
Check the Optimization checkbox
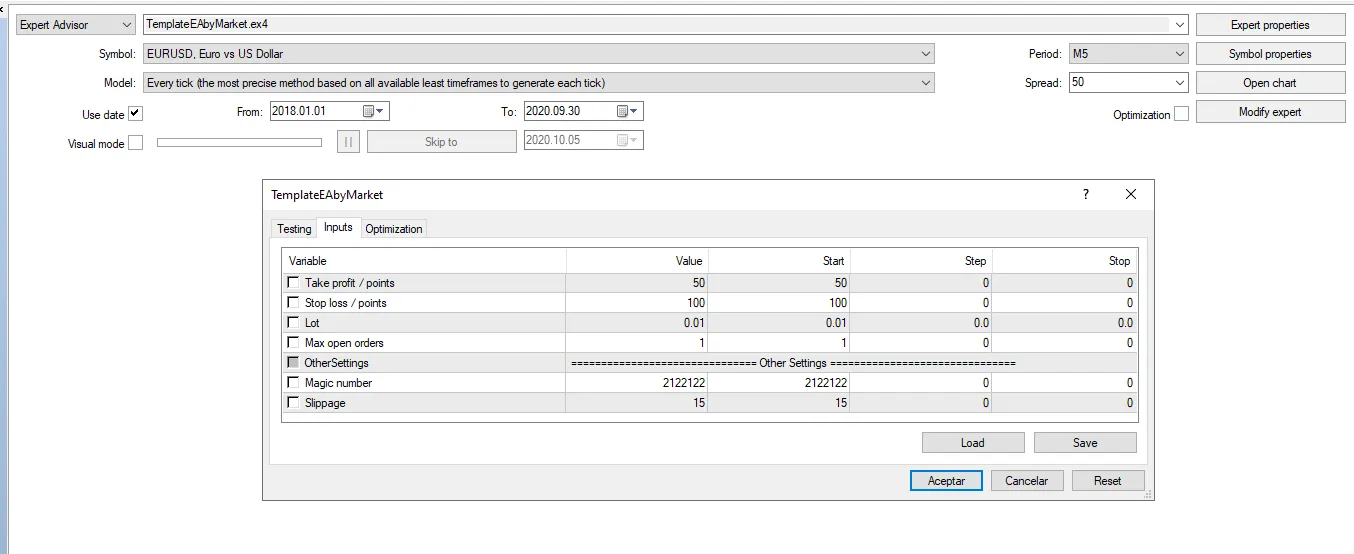point(1181,114)
